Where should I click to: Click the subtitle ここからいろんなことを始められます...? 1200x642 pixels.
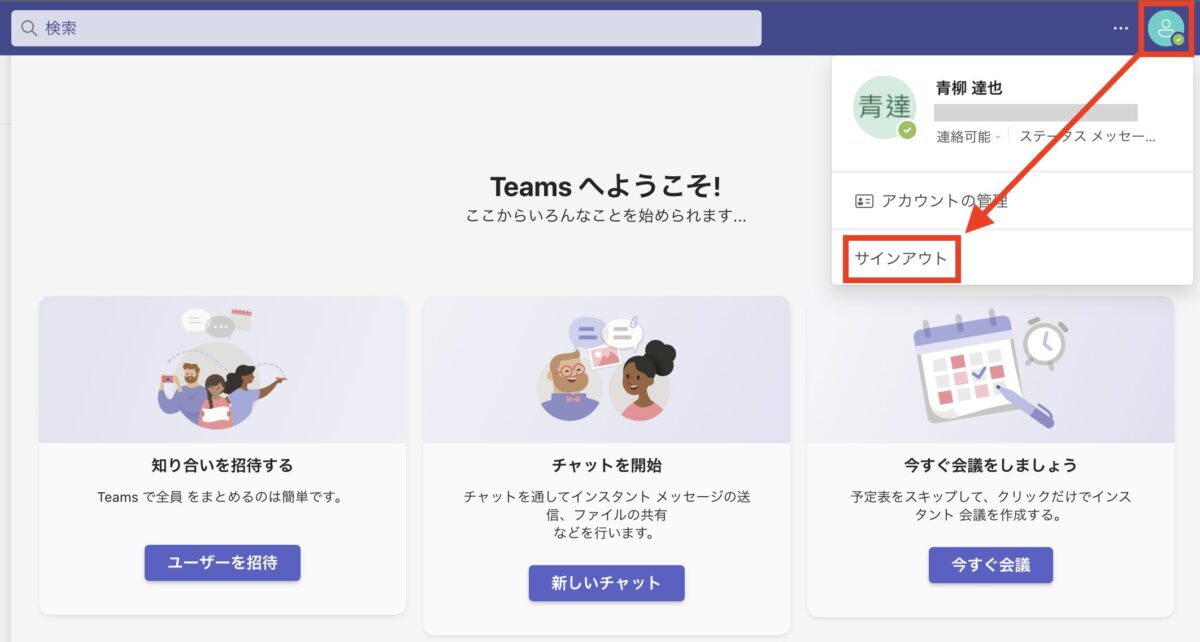[606, 215]
